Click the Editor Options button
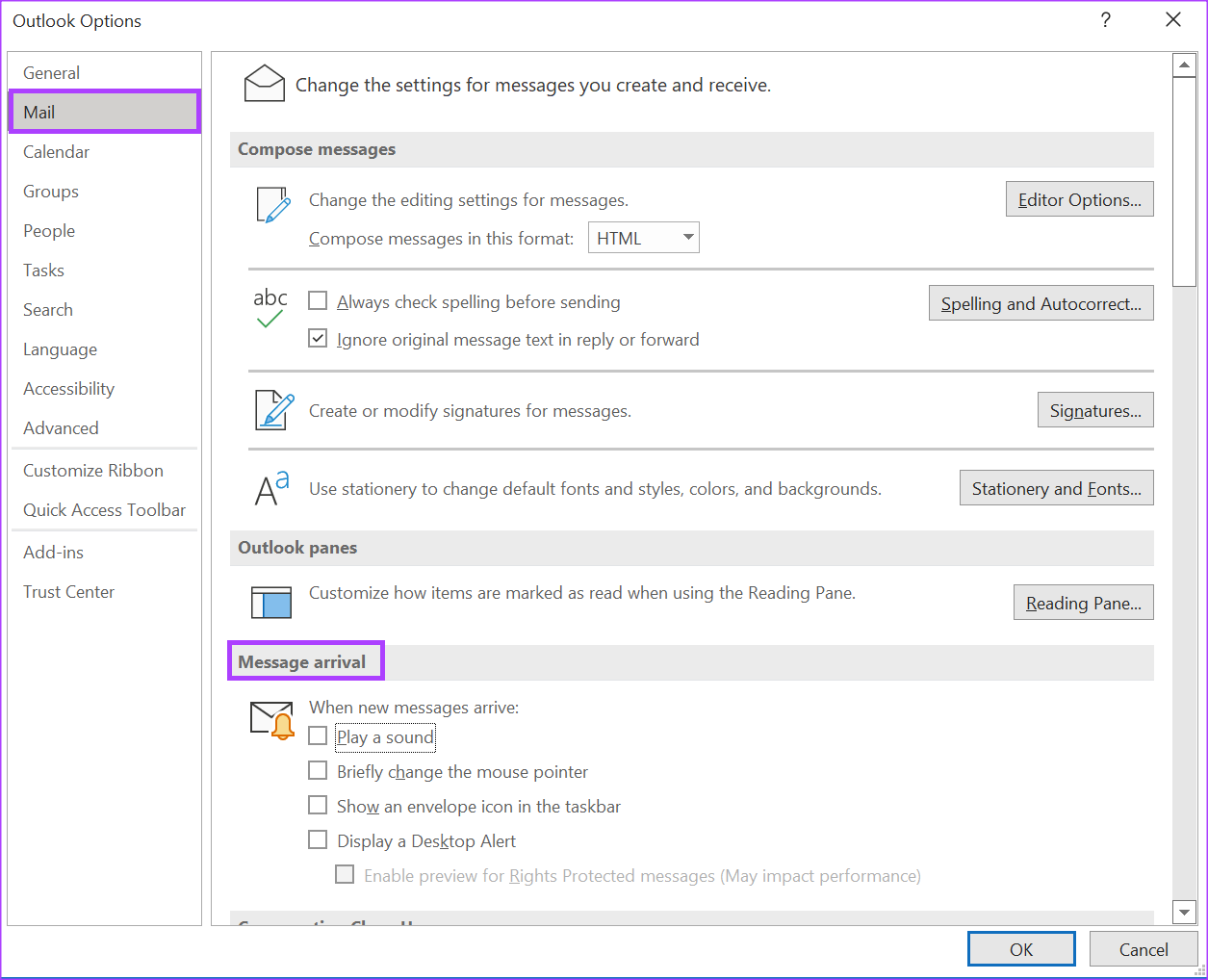 [x=1079, y=199]
